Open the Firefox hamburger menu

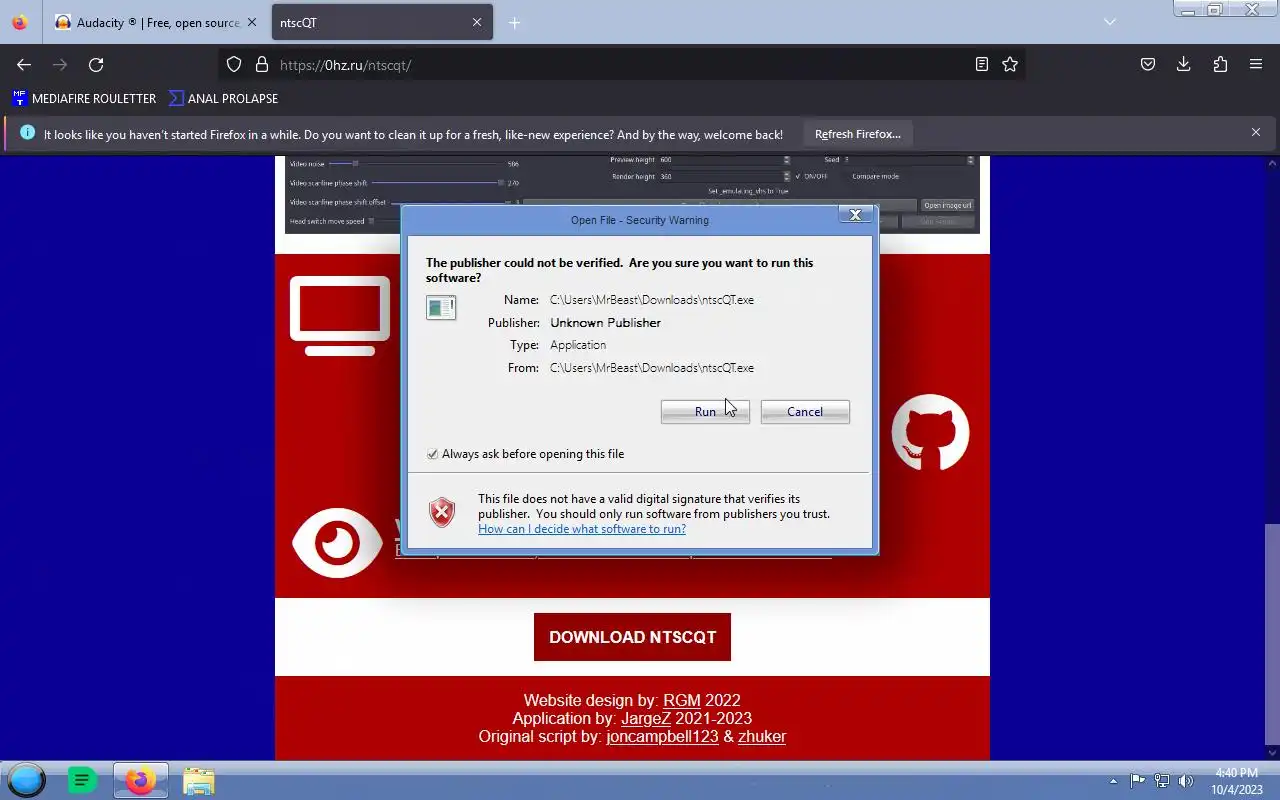coord(1256,64)
